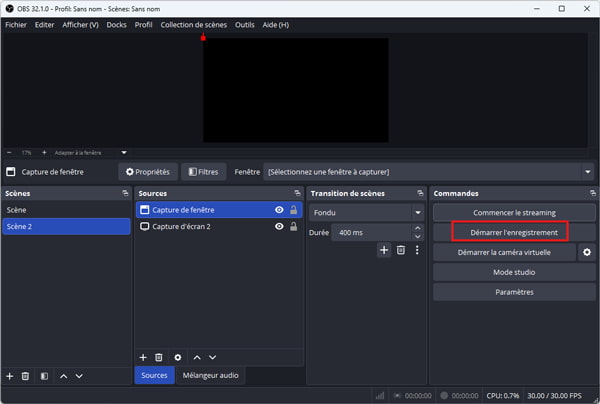Image resolution: width=600 pixels, height=404 pixels.
Task: Open the Fondu transition dropdown
Action: click(417, 213)
